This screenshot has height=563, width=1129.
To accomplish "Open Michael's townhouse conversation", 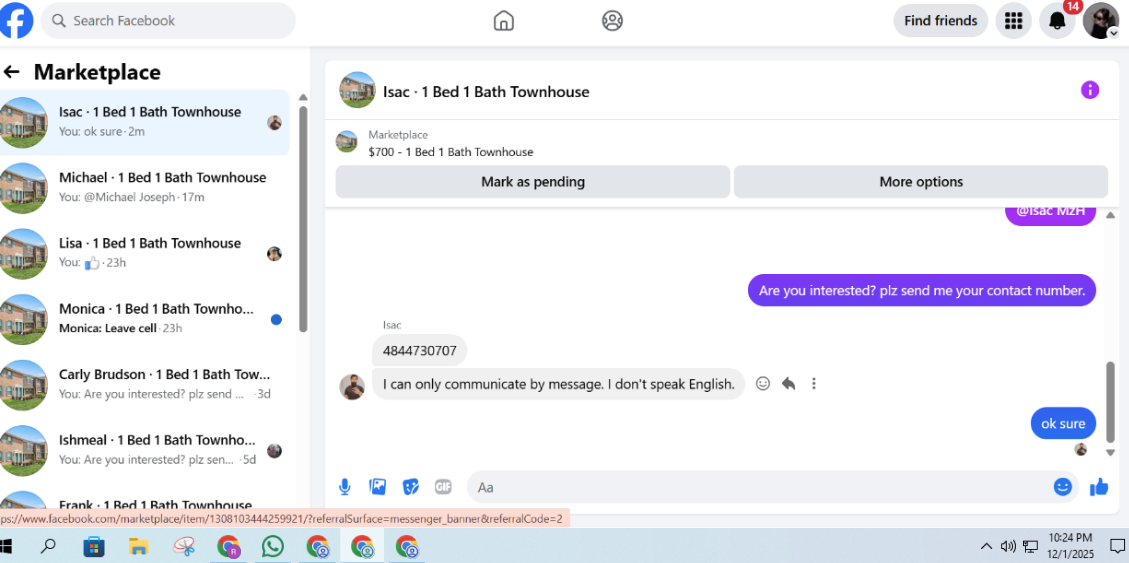I will tap(144, 188).
